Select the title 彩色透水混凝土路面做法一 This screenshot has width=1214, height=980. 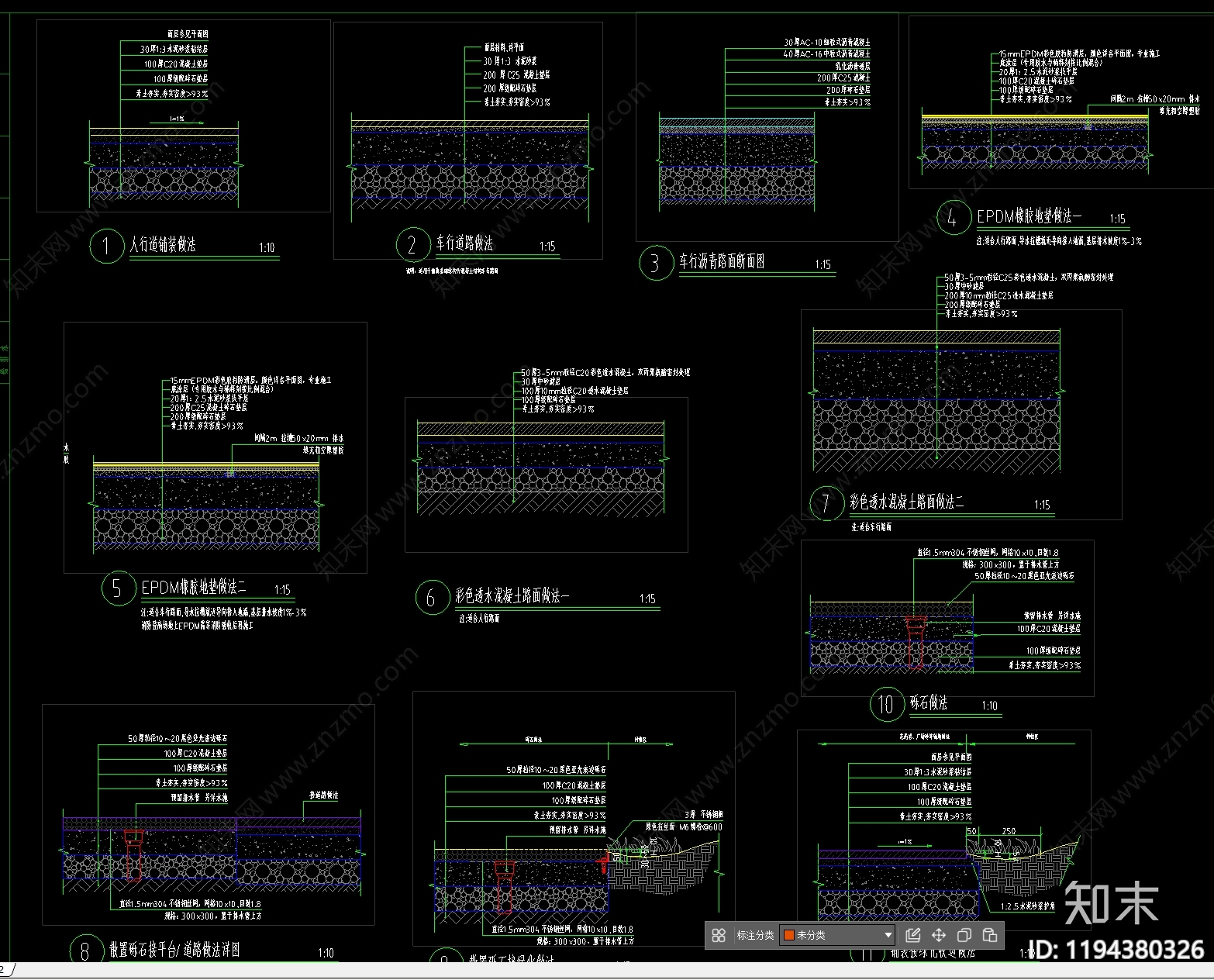coord(512,596)
